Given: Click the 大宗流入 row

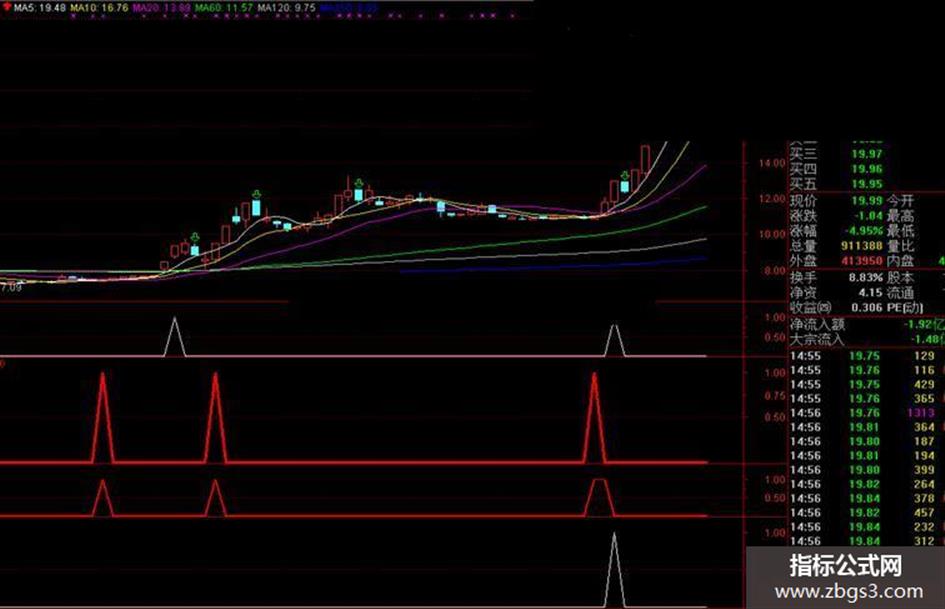Looking at the screenshot, I should pos(867,339).
